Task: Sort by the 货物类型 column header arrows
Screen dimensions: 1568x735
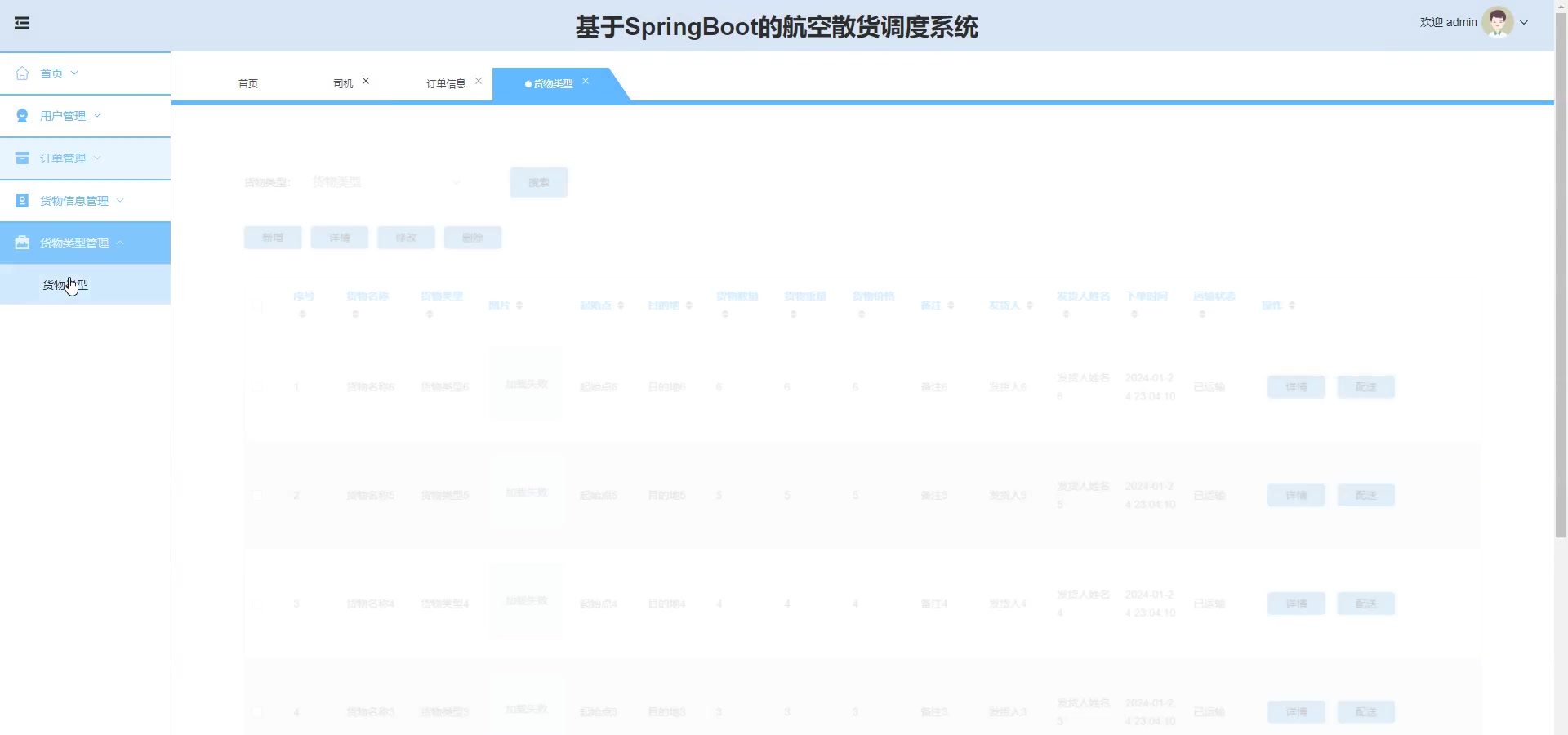Action: (x=430, y=314)
